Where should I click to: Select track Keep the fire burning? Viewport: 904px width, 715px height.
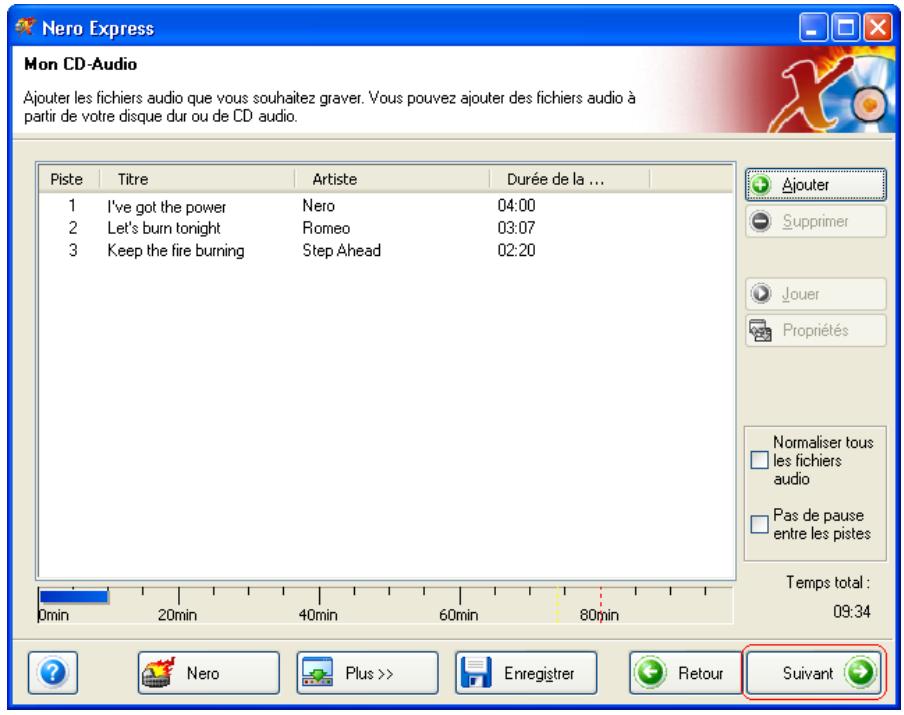click(x=176, y=251)
